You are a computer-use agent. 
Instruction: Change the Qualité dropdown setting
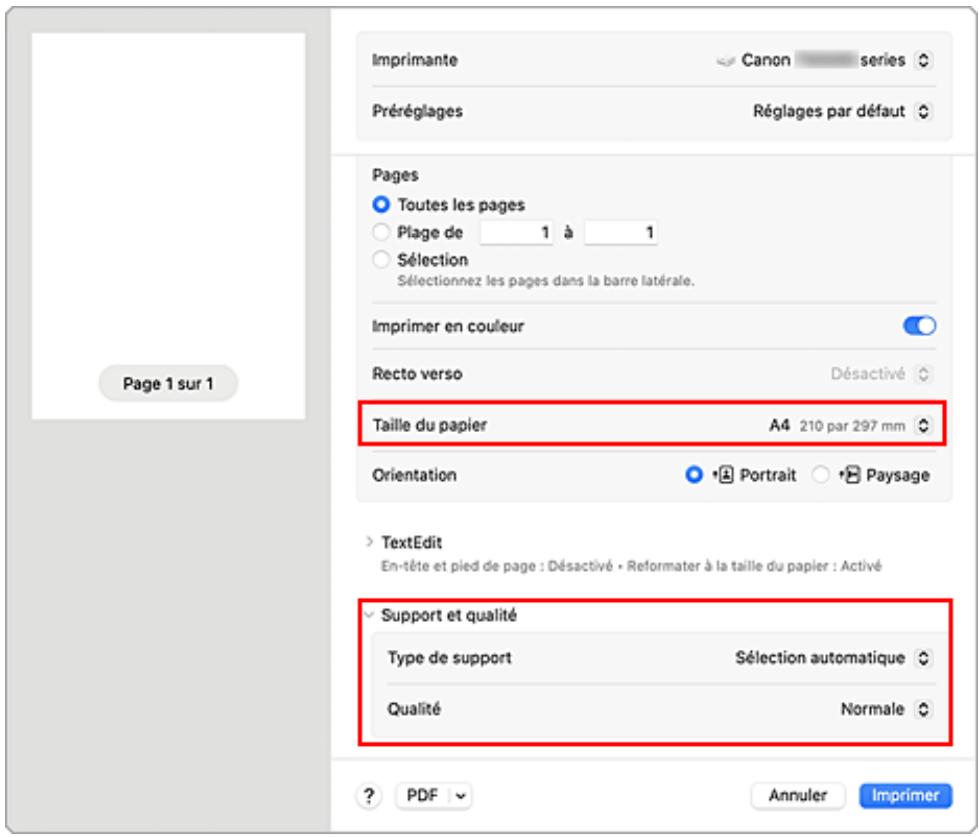coord(923,708)
